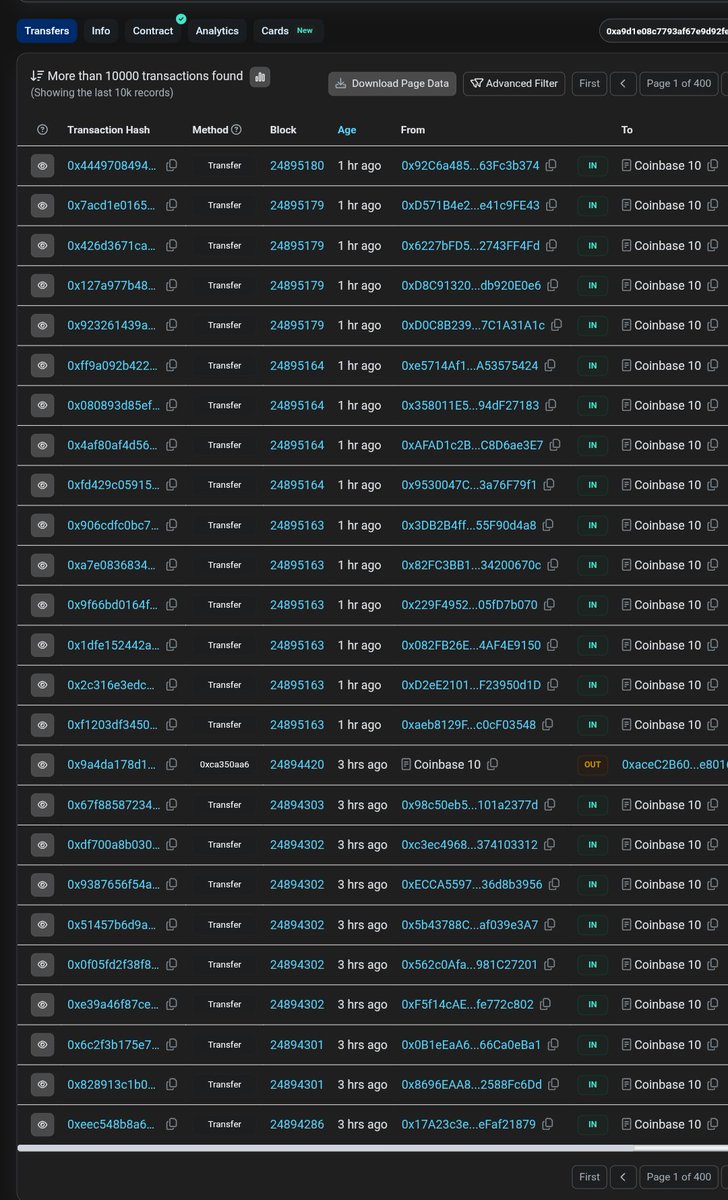Open the transactions chart icon beside results count
728x1200 pixels.
coord(260,76)
